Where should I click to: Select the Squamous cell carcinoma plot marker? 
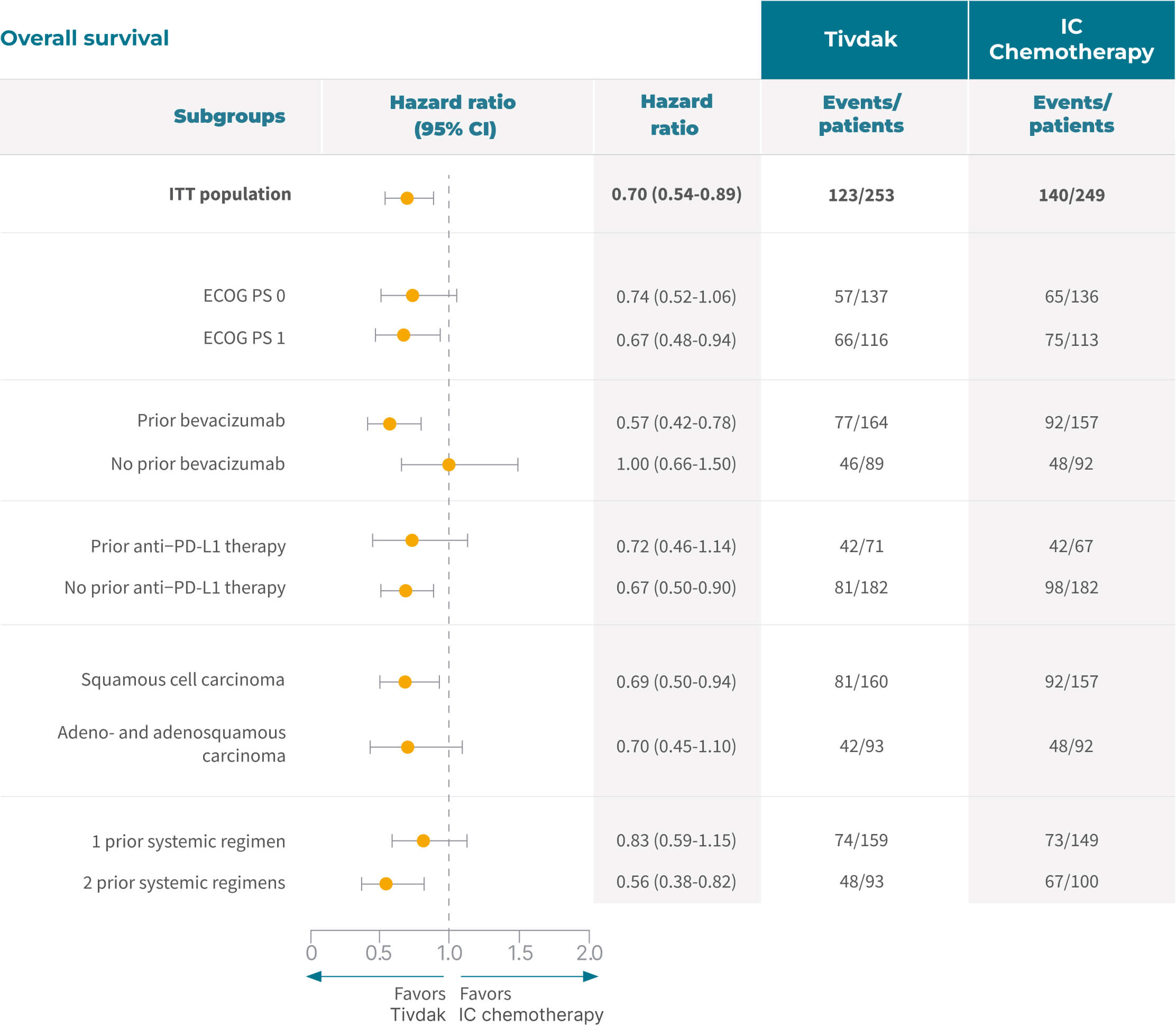pos(405,681)
